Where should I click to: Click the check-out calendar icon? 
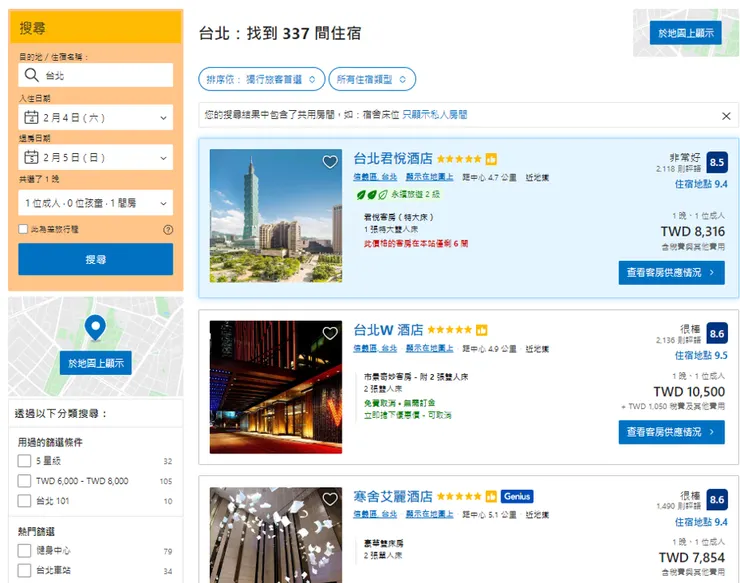31,157
